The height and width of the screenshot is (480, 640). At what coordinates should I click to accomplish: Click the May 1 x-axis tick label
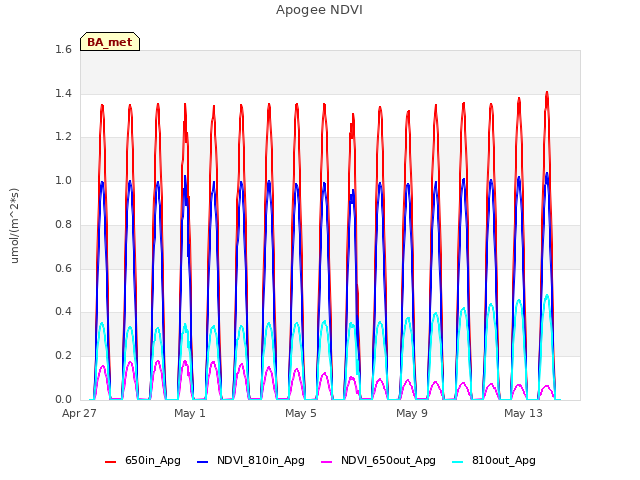(190, 413)
